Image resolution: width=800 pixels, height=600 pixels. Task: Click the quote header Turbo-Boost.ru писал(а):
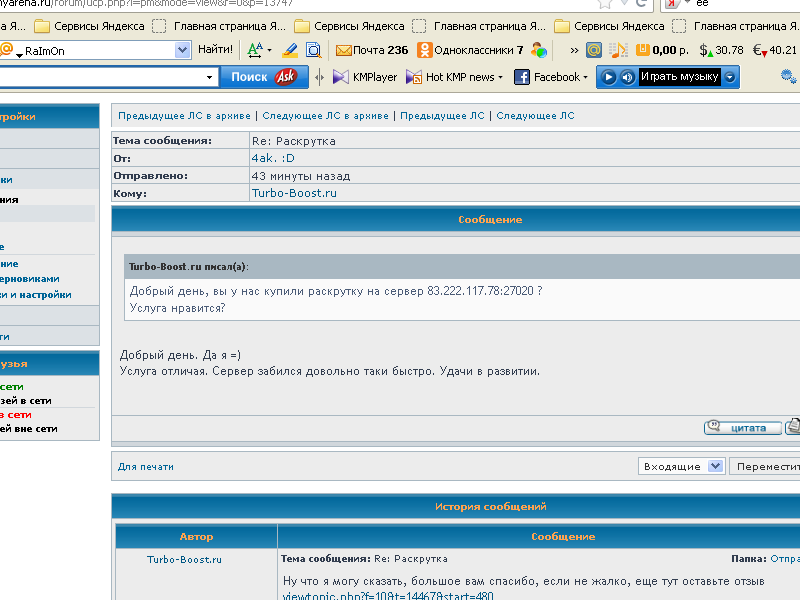[188, 266]
